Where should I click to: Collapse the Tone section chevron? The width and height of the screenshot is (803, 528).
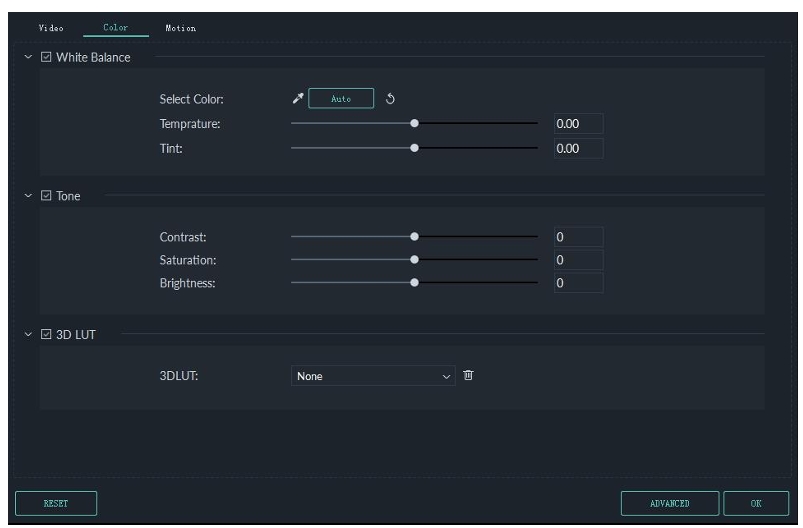point(28,196)
